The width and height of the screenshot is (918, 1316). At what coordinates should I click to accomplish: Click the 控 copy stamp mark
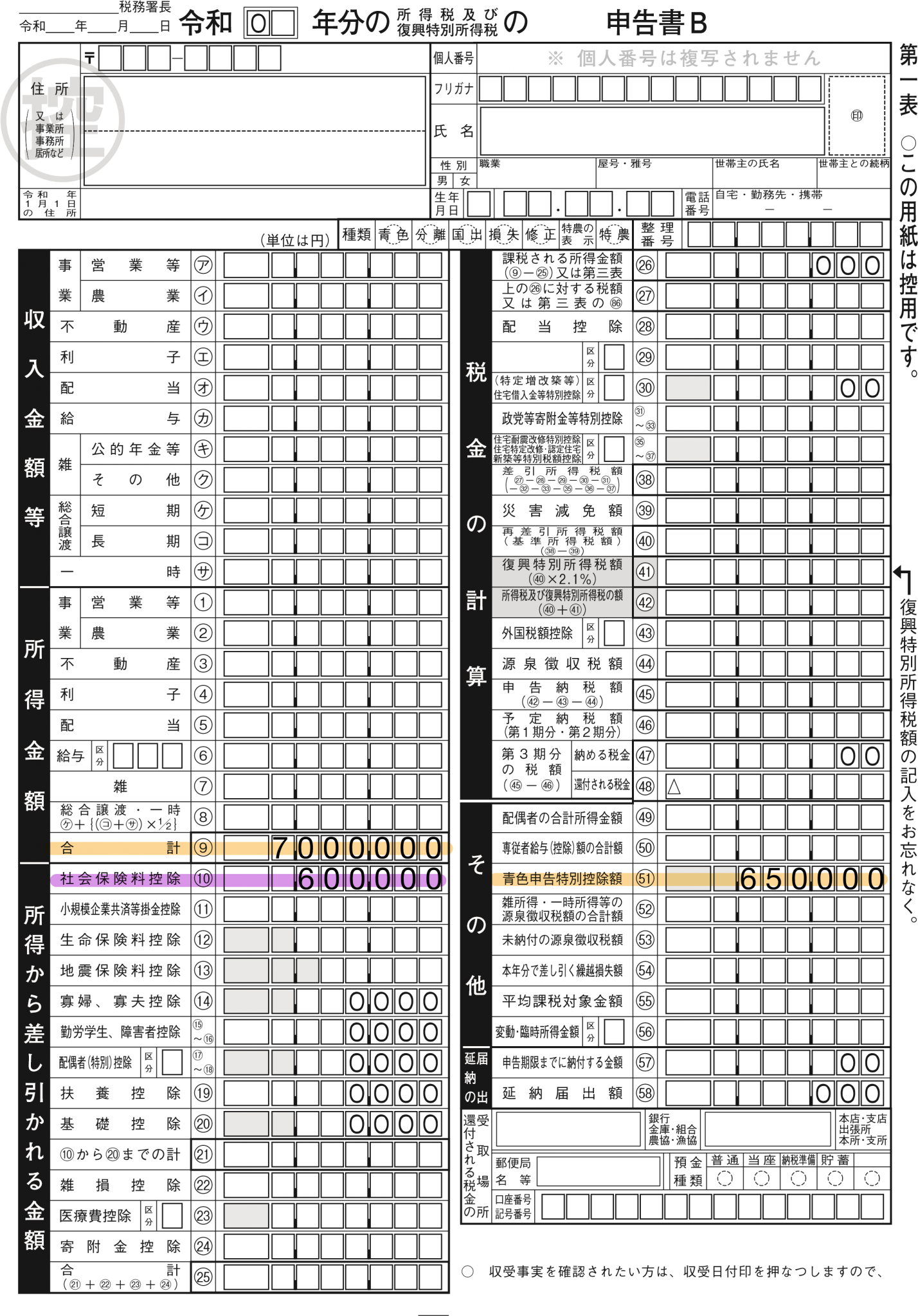tap(63, 120)
